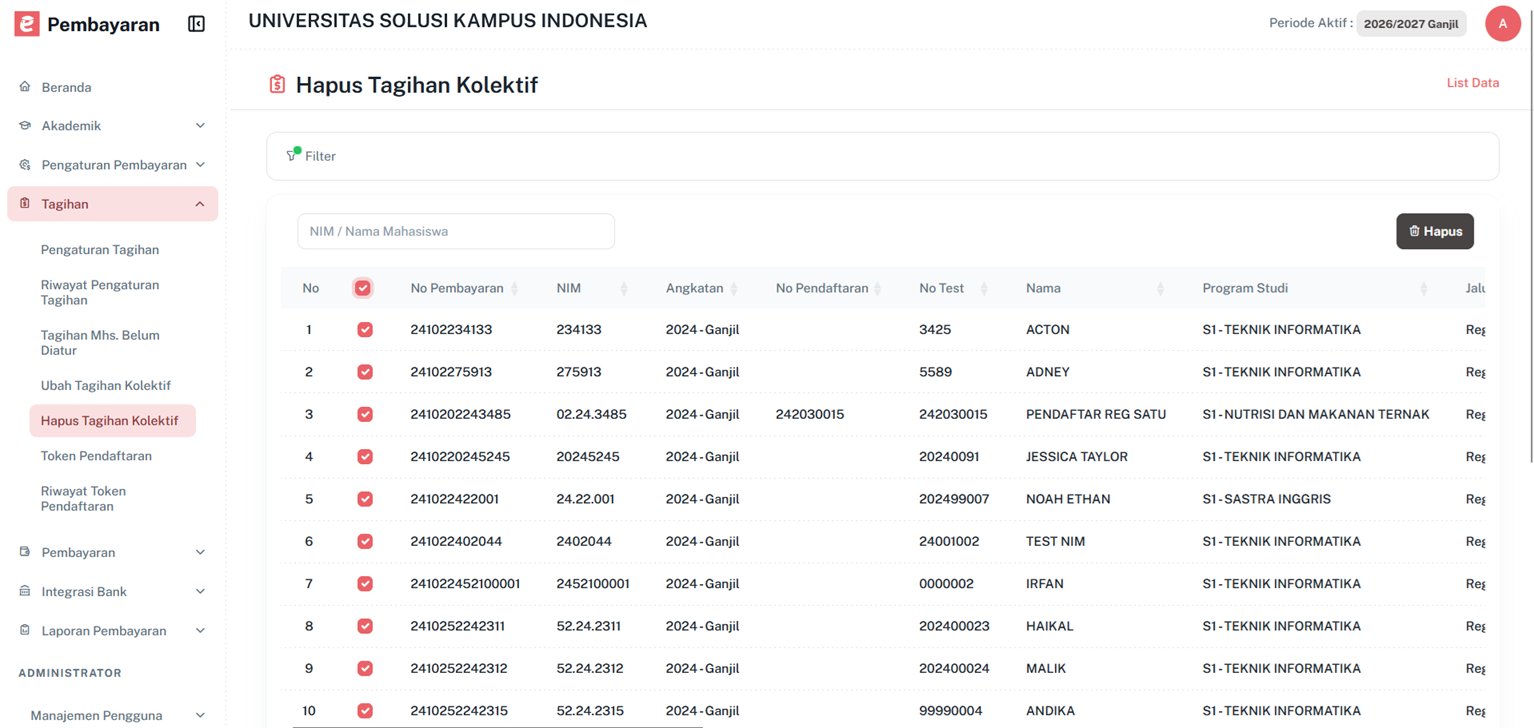This screenshot has width=1534, height=728.
Task: Sort by Program Studi column arrows
Action: pos(1424,289)
